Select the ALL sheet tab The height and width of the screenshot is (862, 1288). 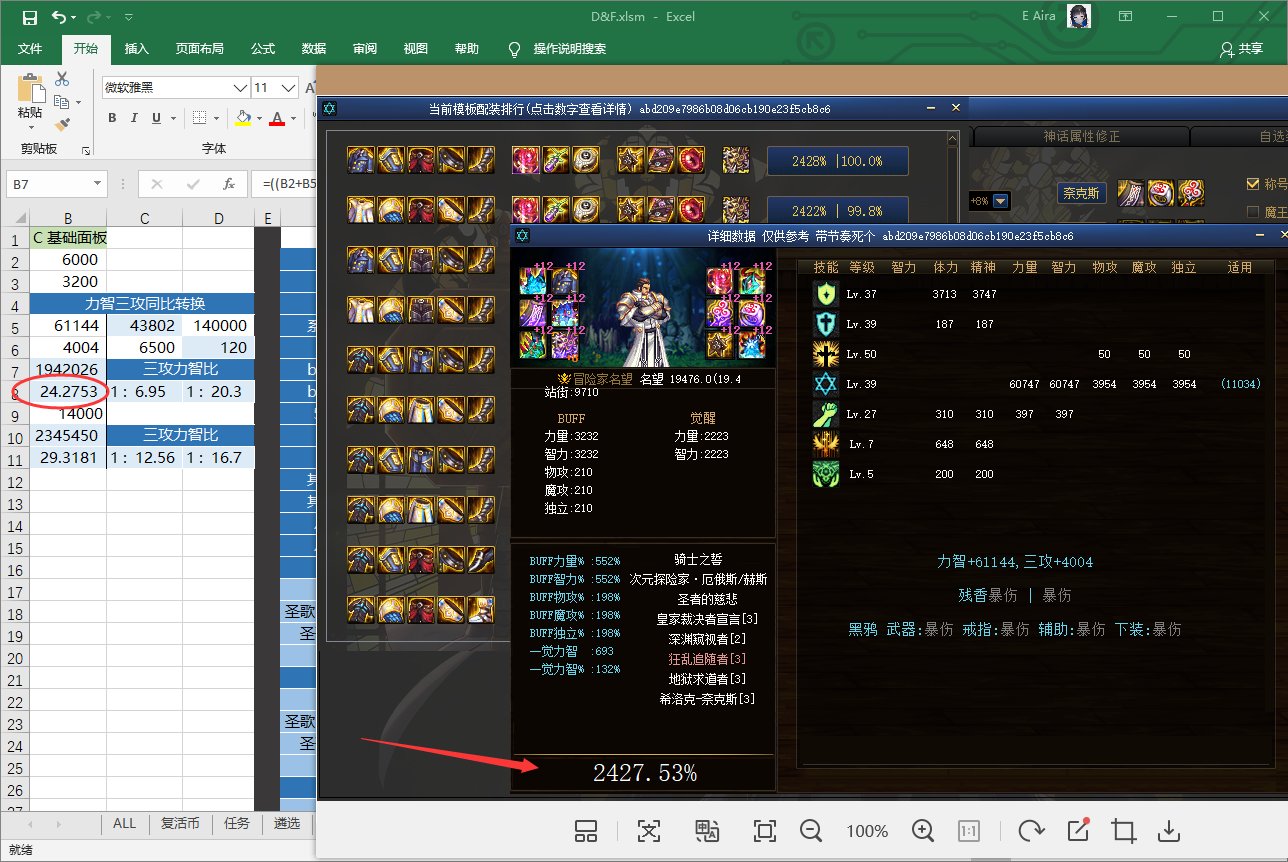click(124, 824)
